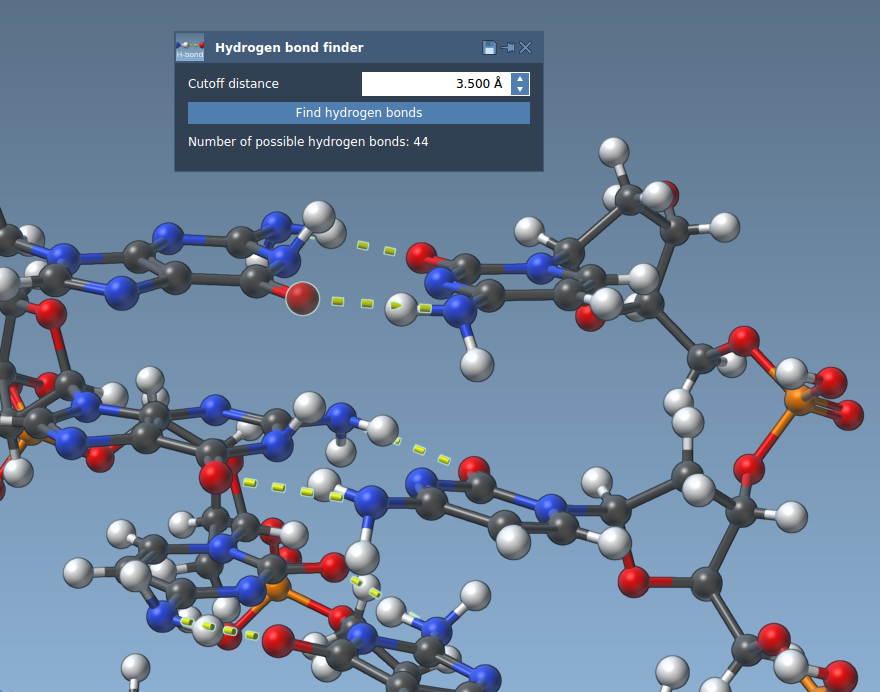Select the blue nitrogen right of the highlighted oxygen
The width and height of the screenshot is (880, 692).
[459, 311]
